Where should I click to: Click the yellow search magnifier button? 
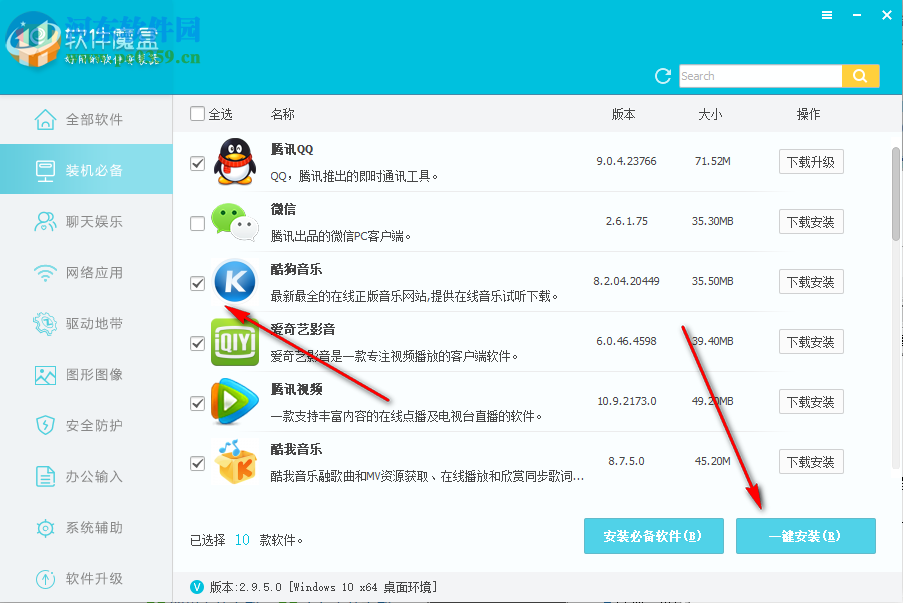point(860,76)
